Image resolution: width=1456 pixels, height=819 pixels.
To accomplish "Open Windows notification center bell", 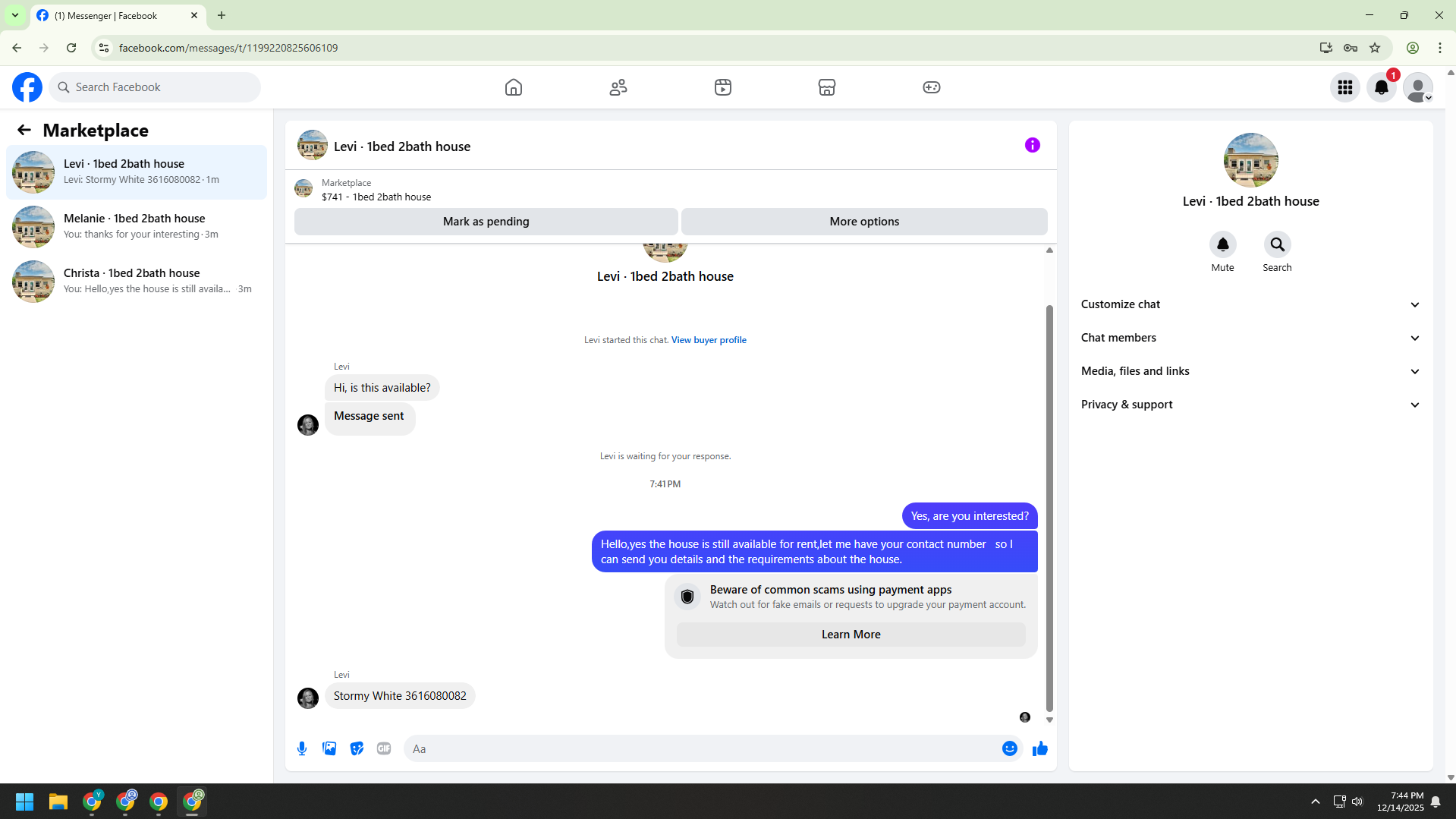I will [x=1436, y=802].
